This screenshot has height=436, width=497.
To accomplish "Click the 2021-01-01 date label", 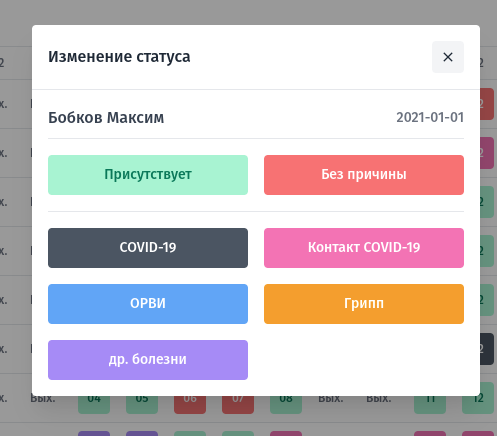I will coord(430,117).
